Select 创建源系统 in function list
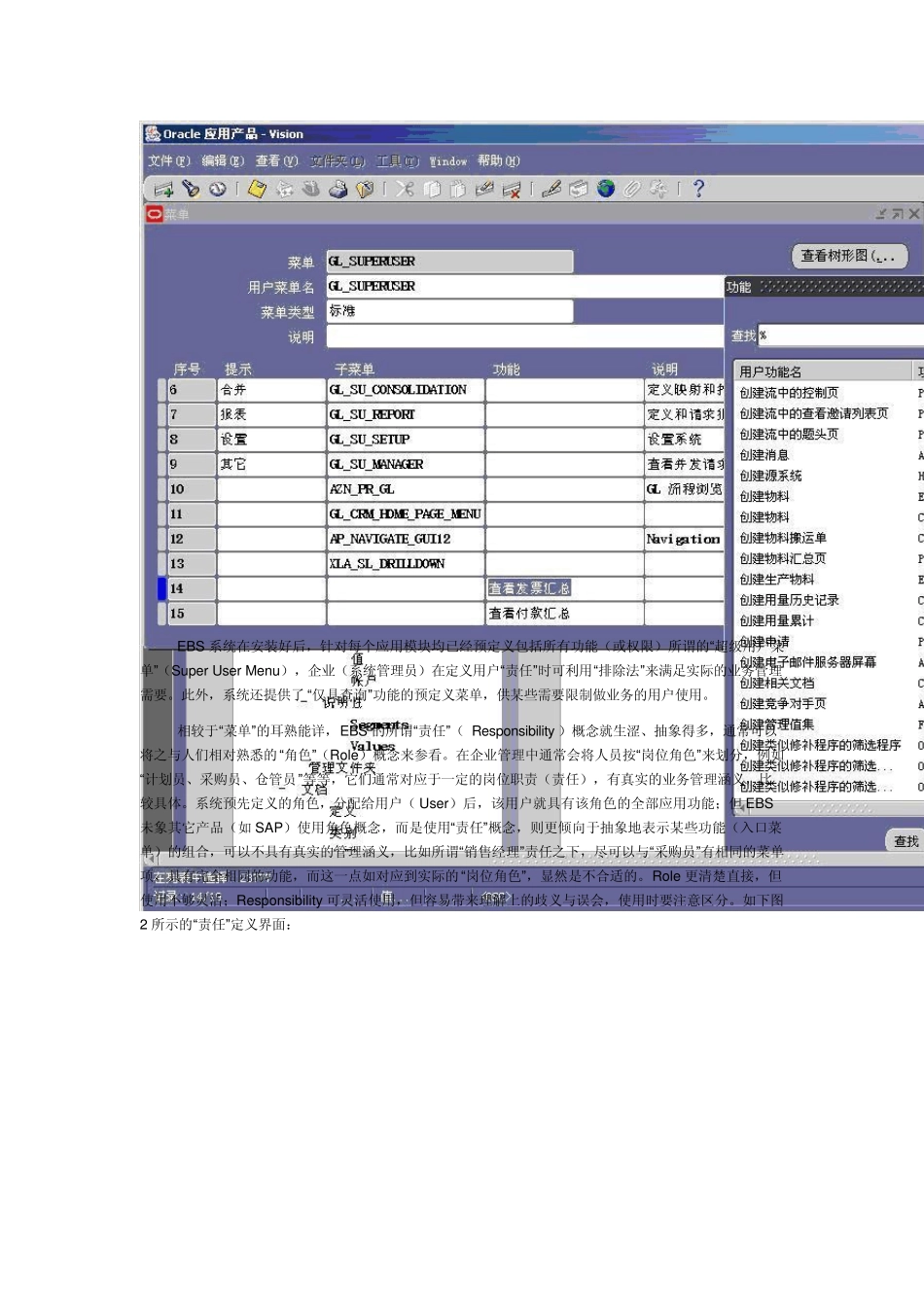Viewport: 924px width, 1307px height. coord(770,476)
